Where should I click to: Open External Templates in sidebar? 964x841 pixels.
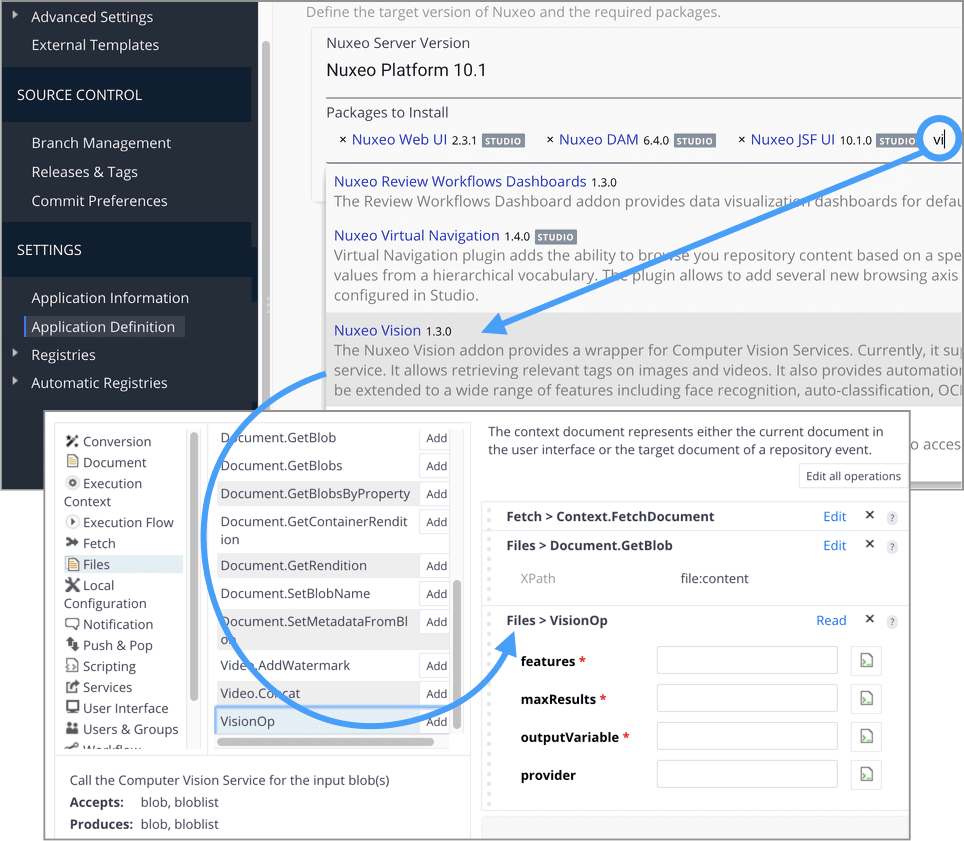(x=95, y=45)
